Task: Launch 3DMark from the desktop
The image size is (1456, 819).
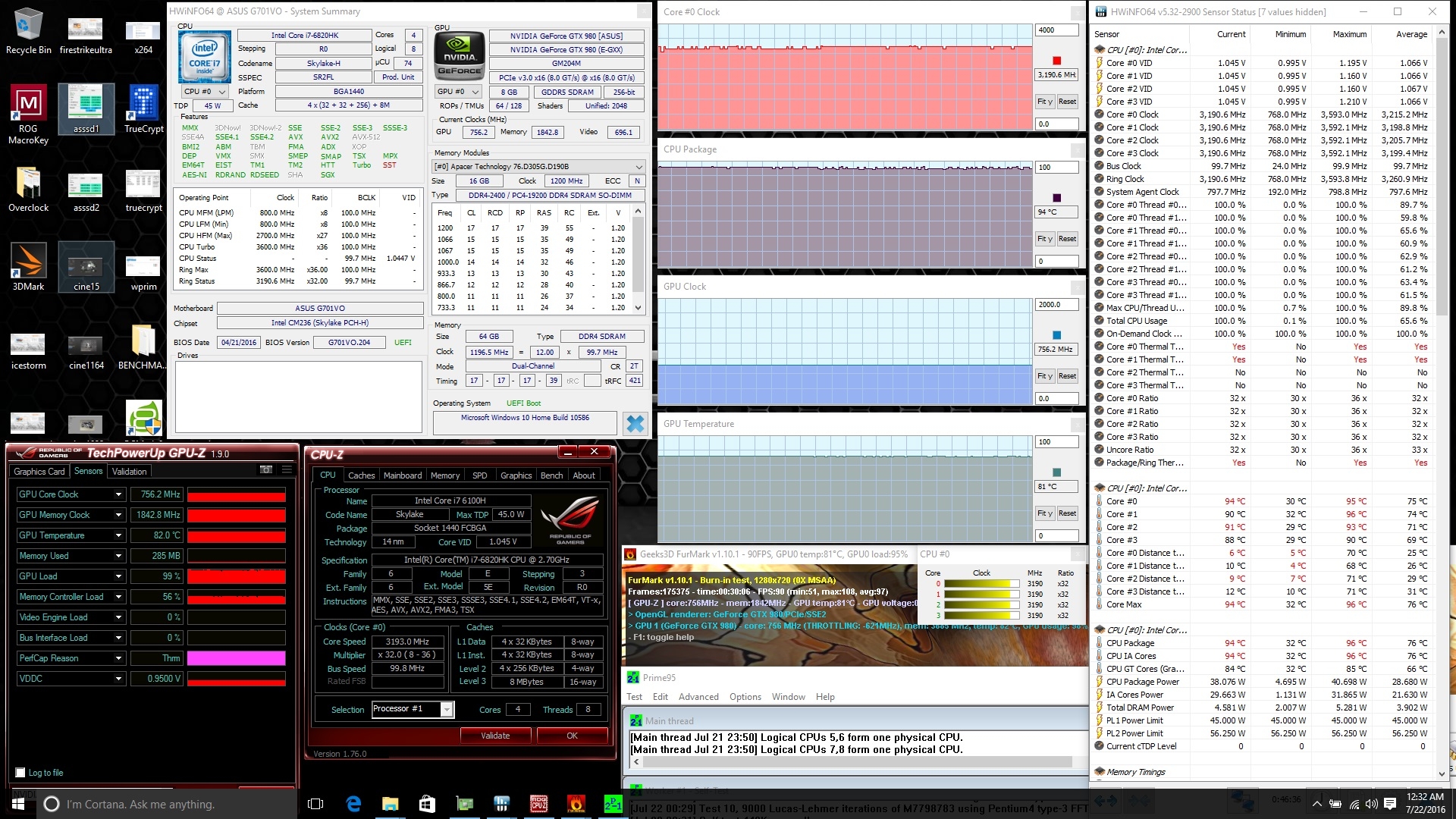Action: click(28, 268)
